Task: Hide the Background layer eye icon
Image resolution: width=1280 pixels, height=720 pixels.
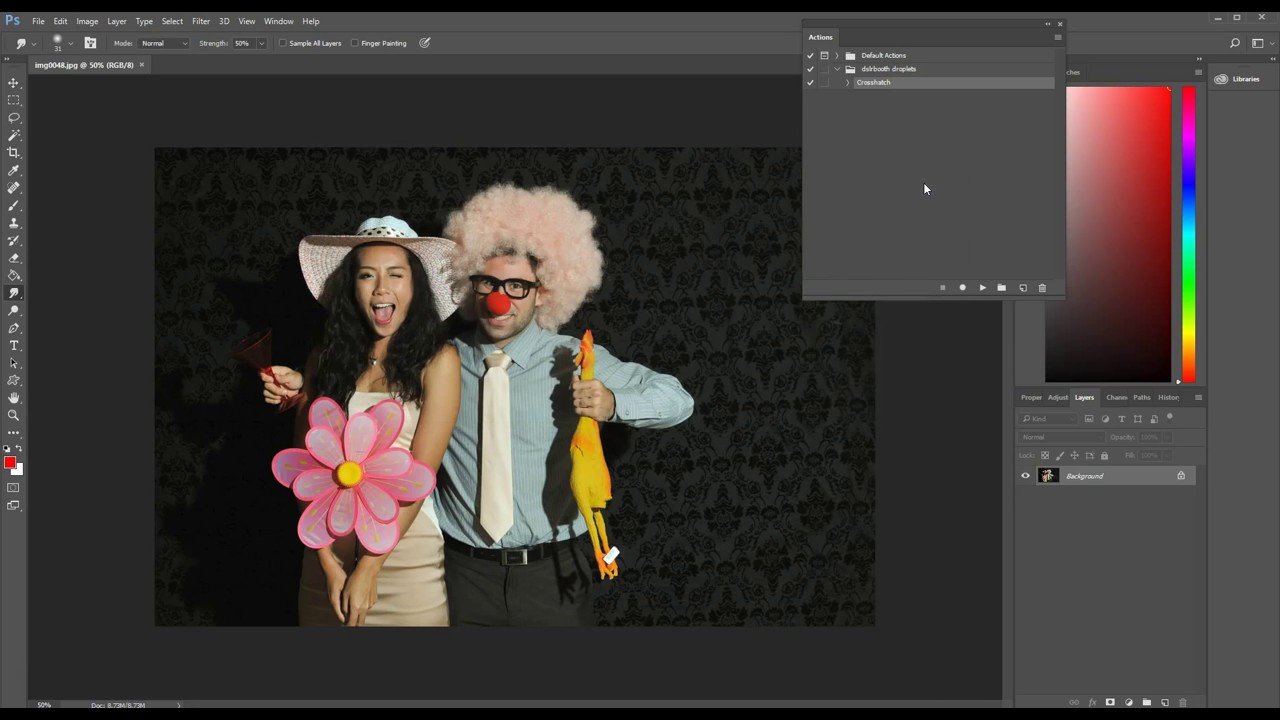Action: (1025, 476)
